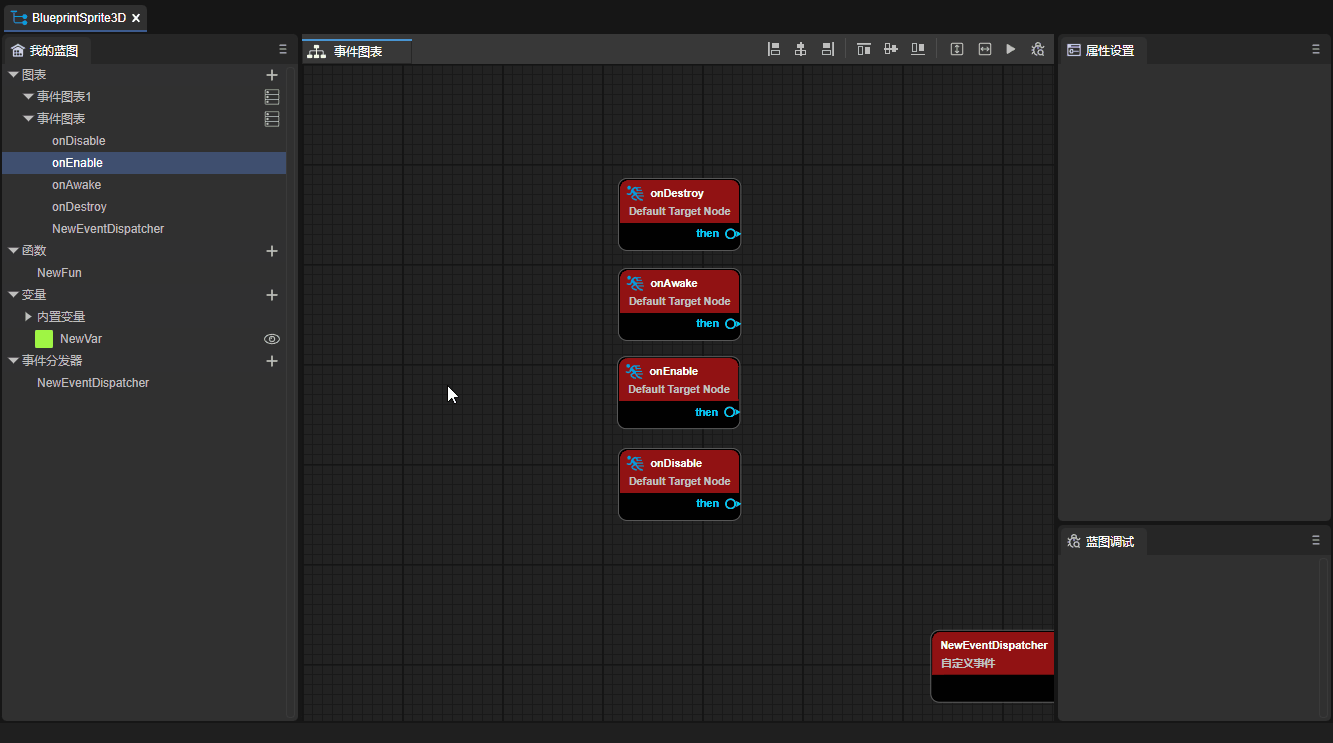This screenshot has height=743, width=1333.
Task: Toggle NewVar visibility eye icon
Action: tap(272, 339)
